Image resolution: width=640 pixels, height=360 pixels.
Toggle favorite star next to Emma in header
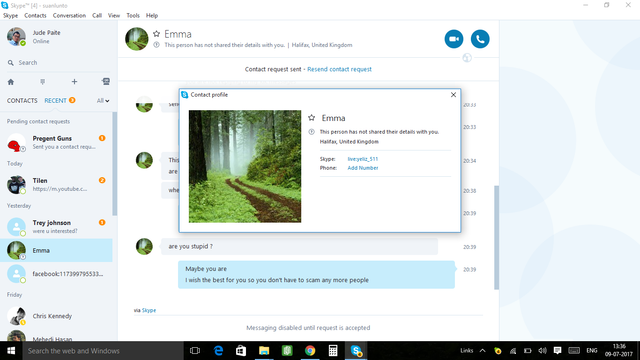click(x=156, y=34)
